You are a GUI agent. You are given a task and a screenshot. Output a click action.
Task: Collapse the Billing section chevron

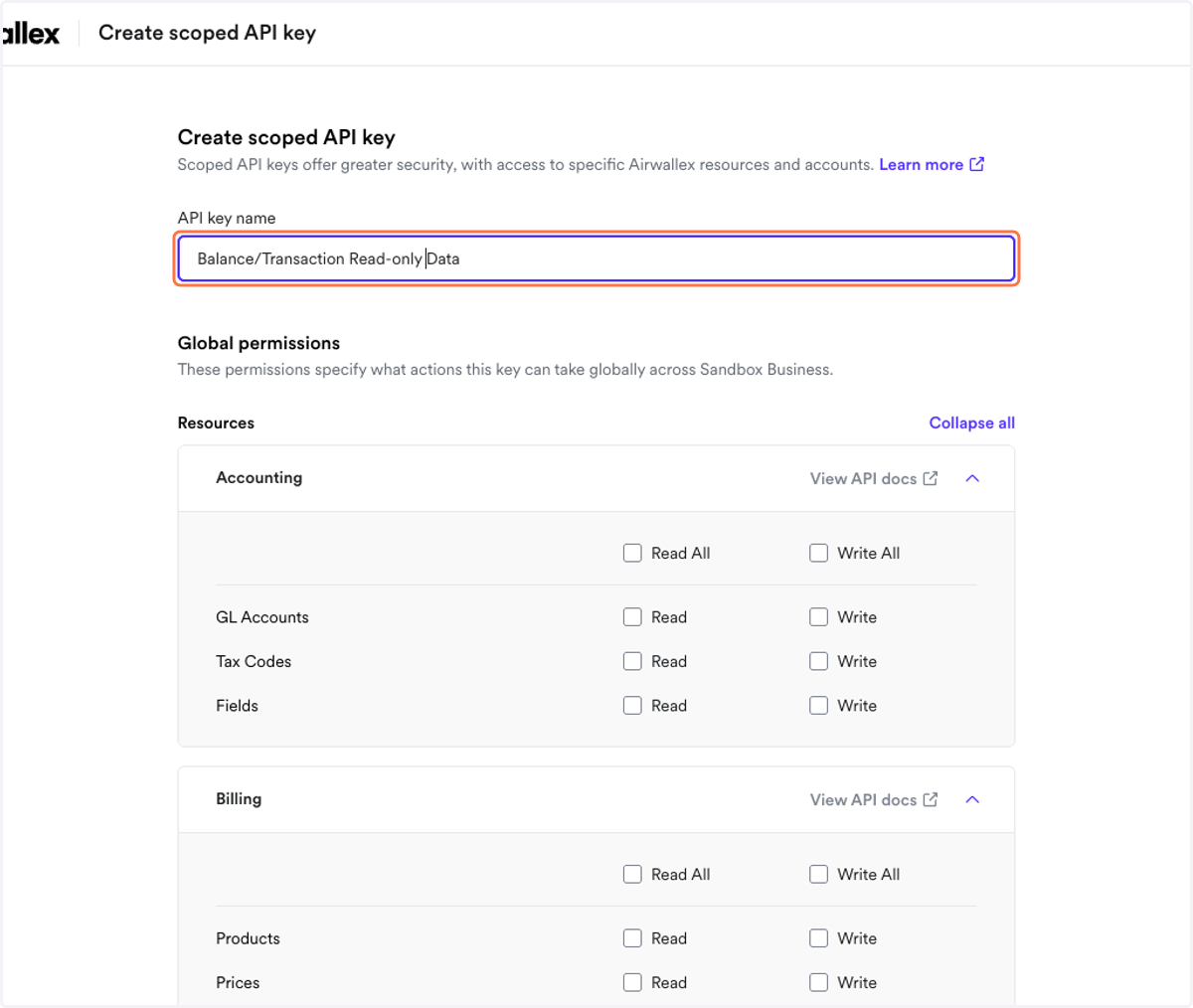pos(972,799)
